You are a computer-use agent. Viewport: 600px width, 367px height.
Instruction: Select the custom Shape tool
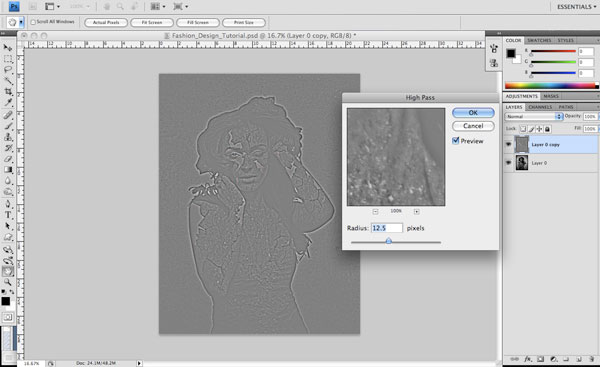pyautogui.click(x=8, y=237)
